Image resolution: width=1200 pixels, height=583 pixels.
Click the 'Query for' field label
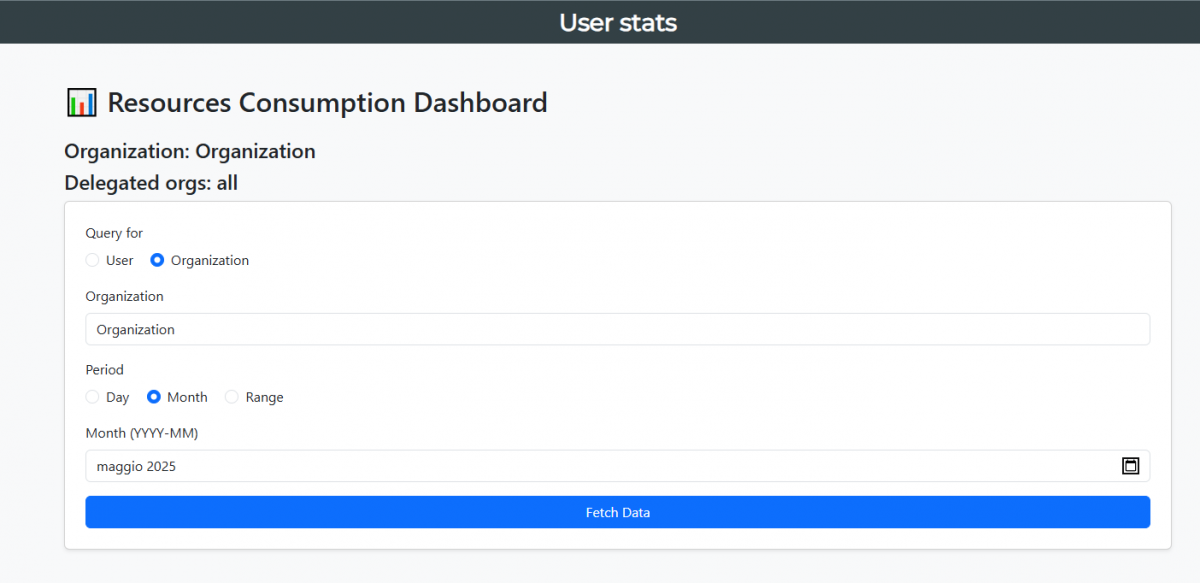114,233
